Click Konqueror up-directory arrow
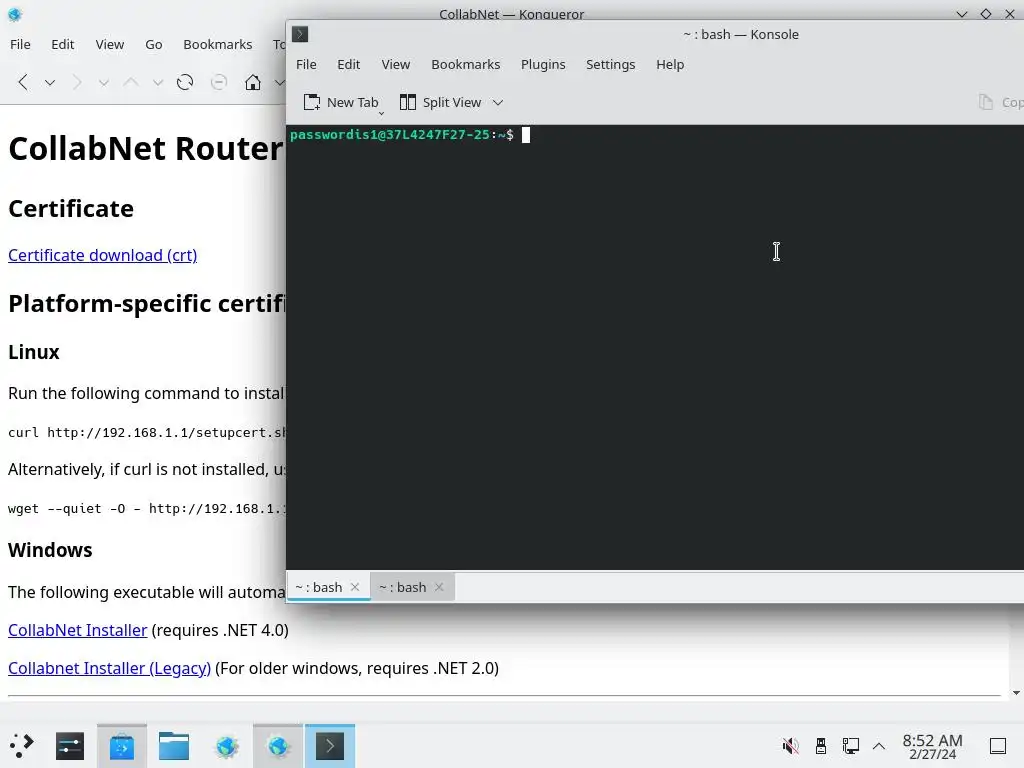The width and height of the screenshot is (1024, 768). (x=131, y=82)
